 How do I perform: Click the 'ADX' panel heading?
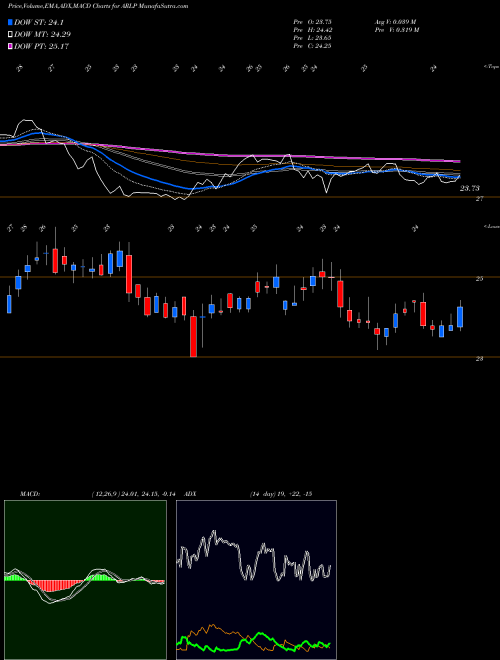pos(191,494)
